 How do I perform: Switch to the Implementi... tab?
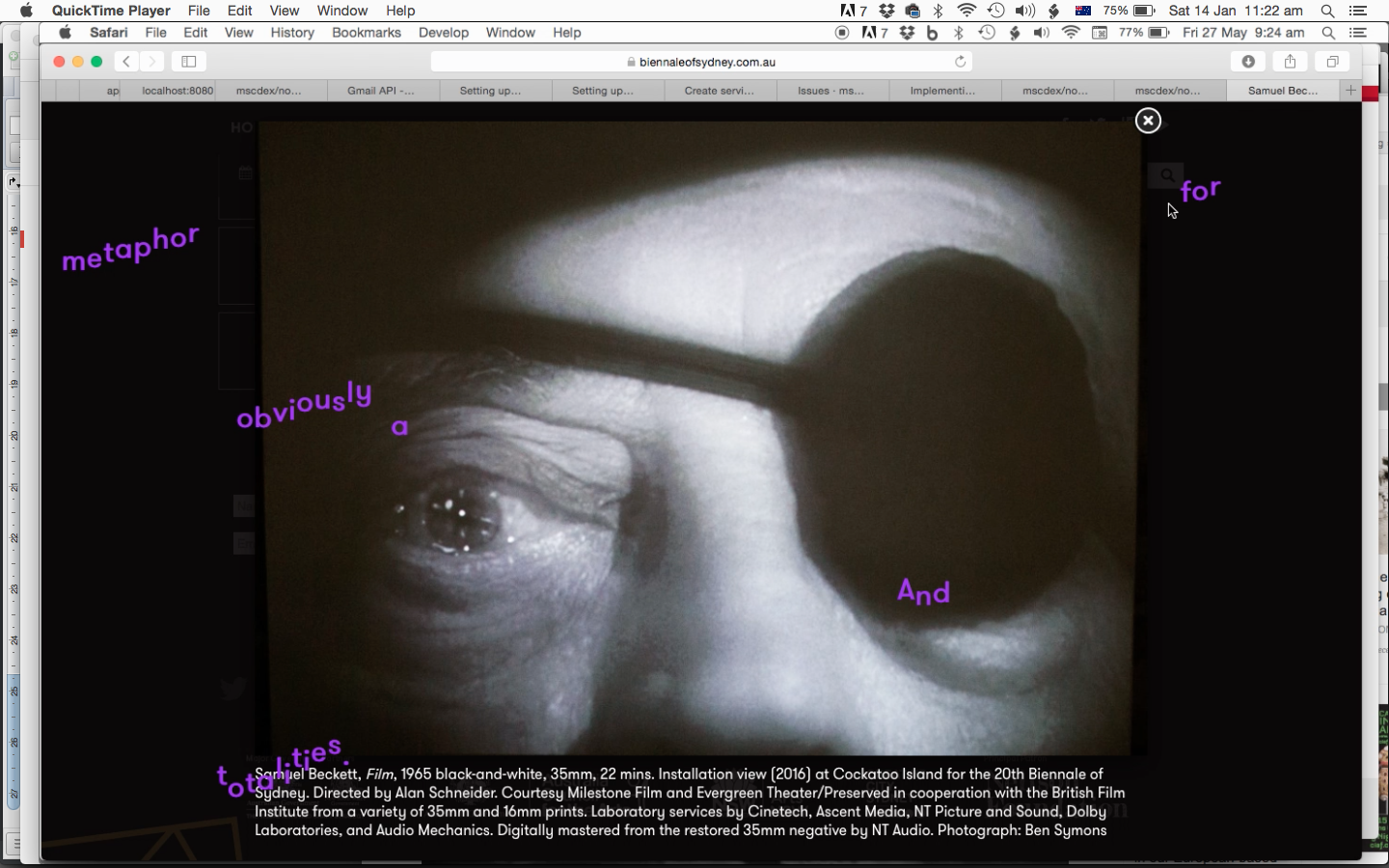942,91
